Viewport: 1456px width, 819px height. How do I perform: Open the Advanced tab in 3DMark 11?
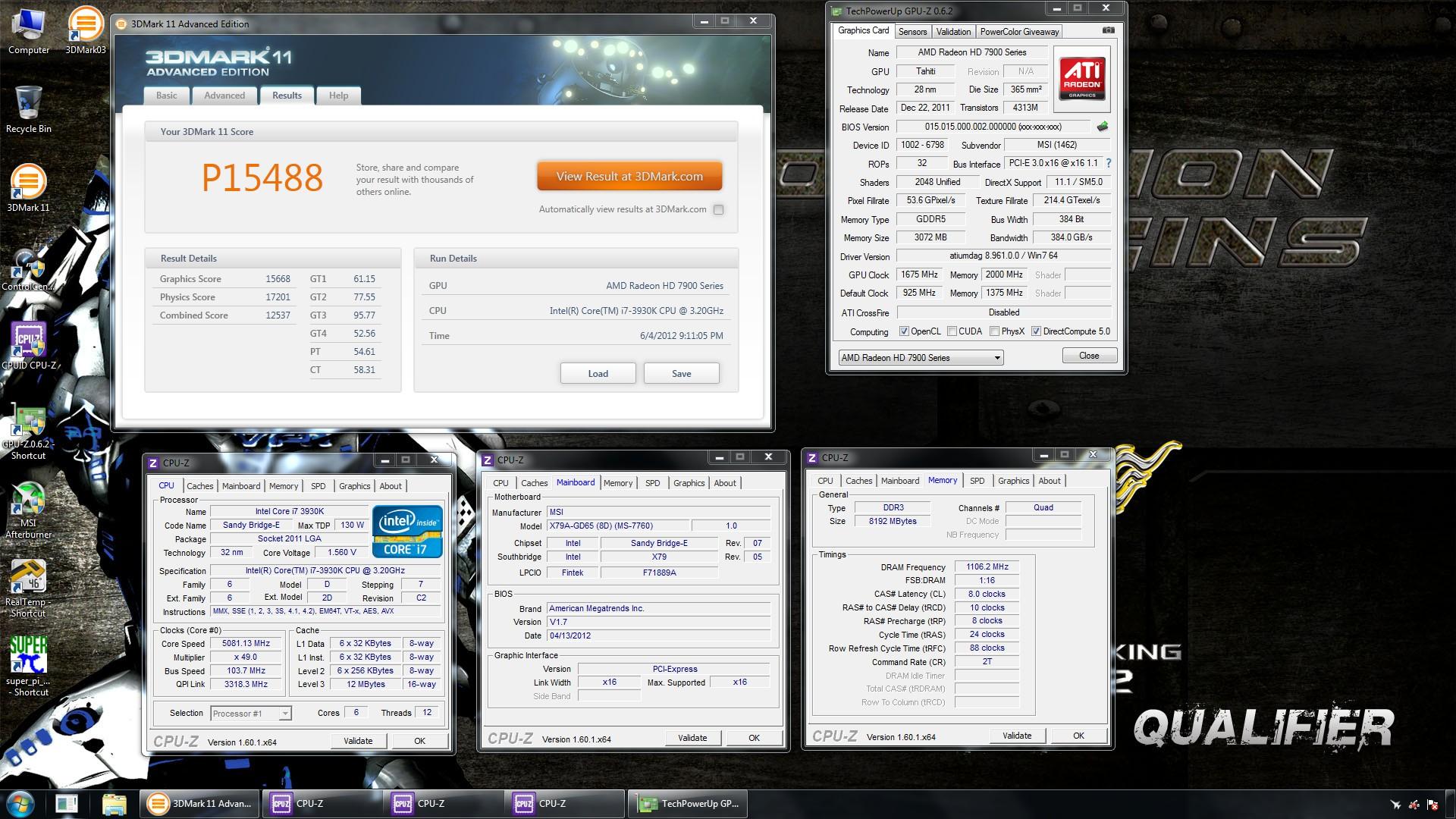click(x=224, y=96)
